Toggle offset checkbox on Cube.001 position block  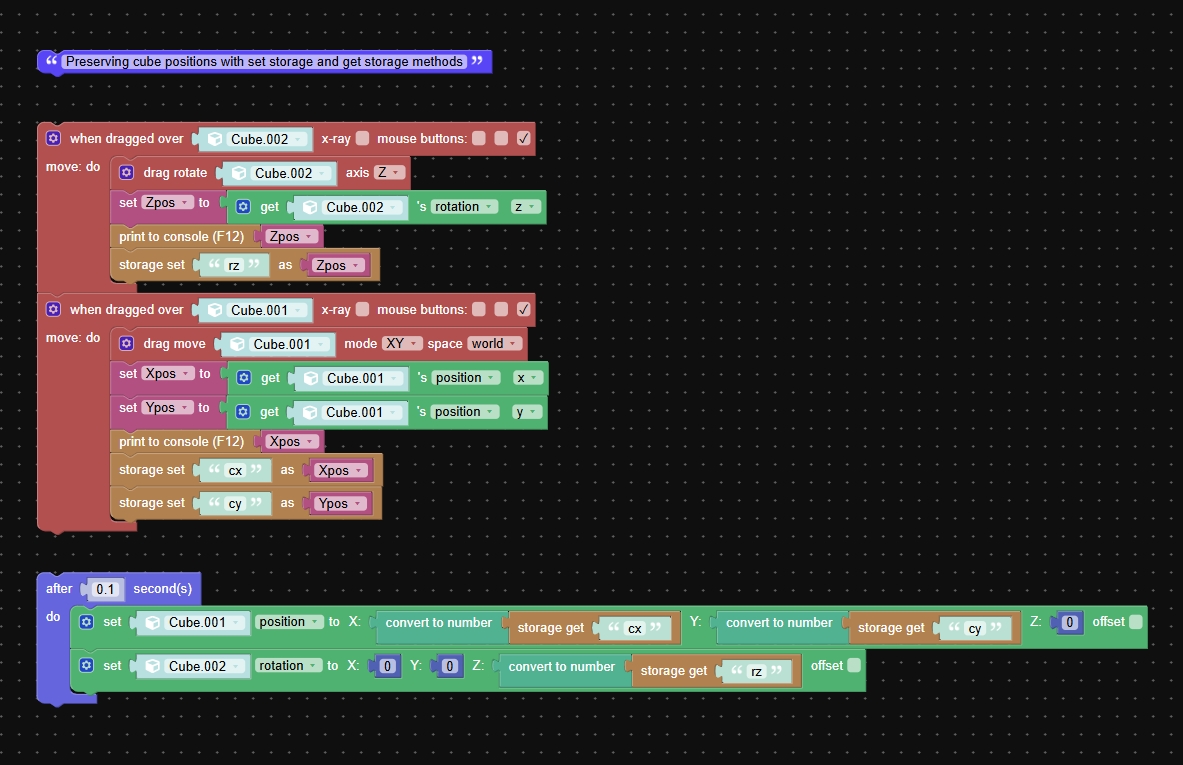[x=1135, y=622]
